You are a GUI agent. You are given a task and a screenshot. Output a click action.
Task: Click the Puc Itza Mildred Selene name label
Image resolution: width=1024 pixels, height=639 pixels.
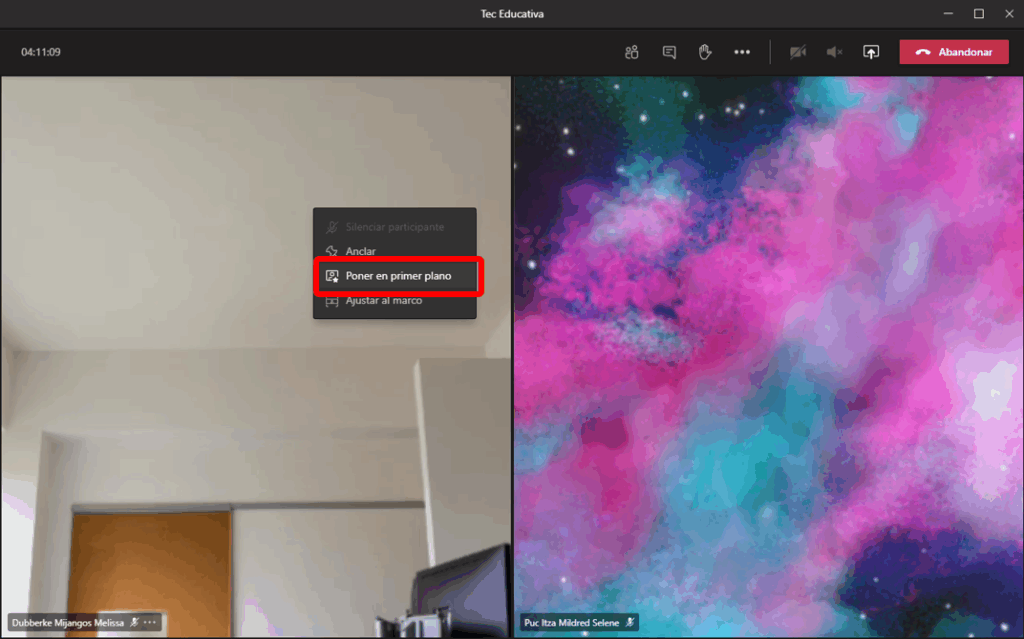[x=572, y=622]
